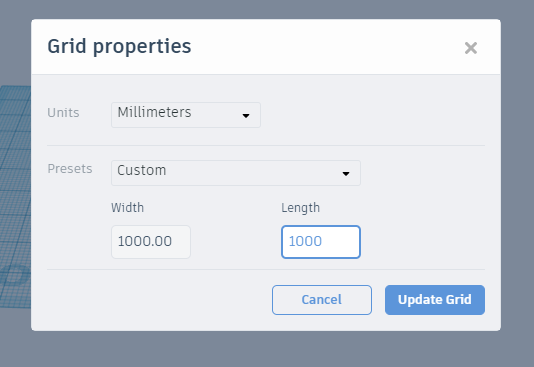Click the arrow on the Presets combo box
This screenshot has width=534, height=367.
click(x=346, y=174)
